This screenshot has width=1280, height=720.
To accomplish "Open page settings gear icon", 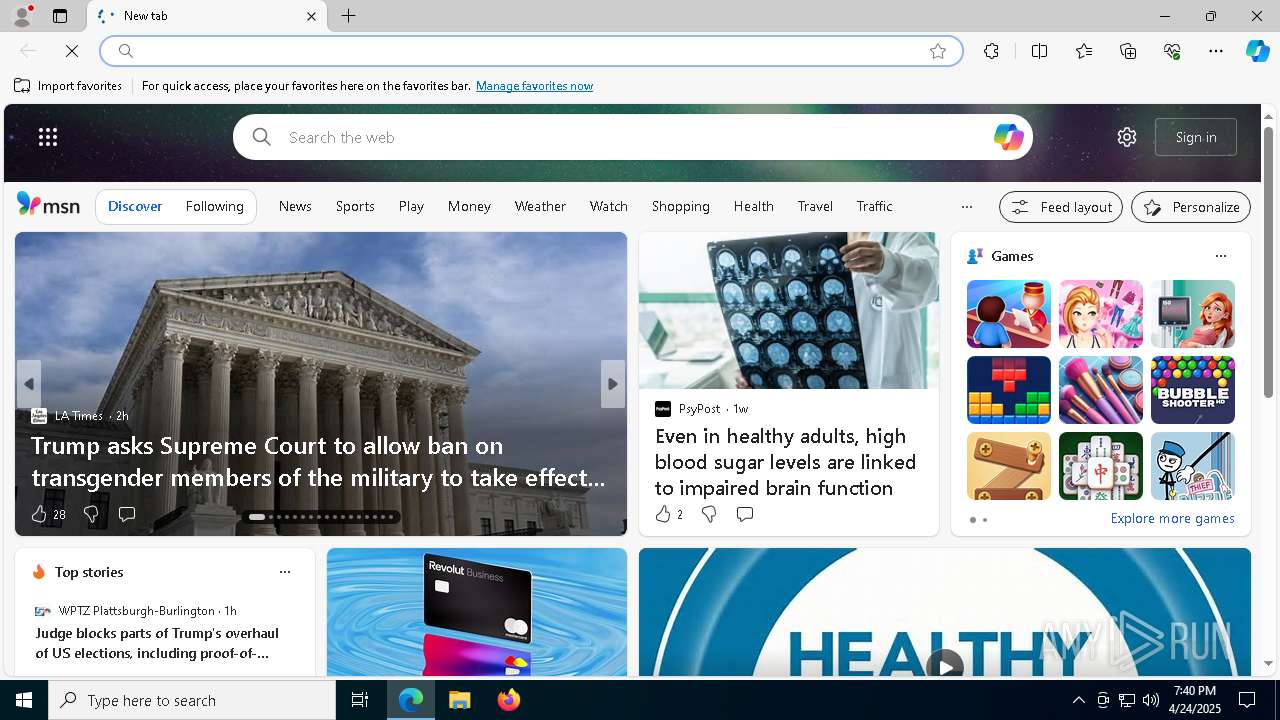I will pyautogui.click(x=1127, y=137).
